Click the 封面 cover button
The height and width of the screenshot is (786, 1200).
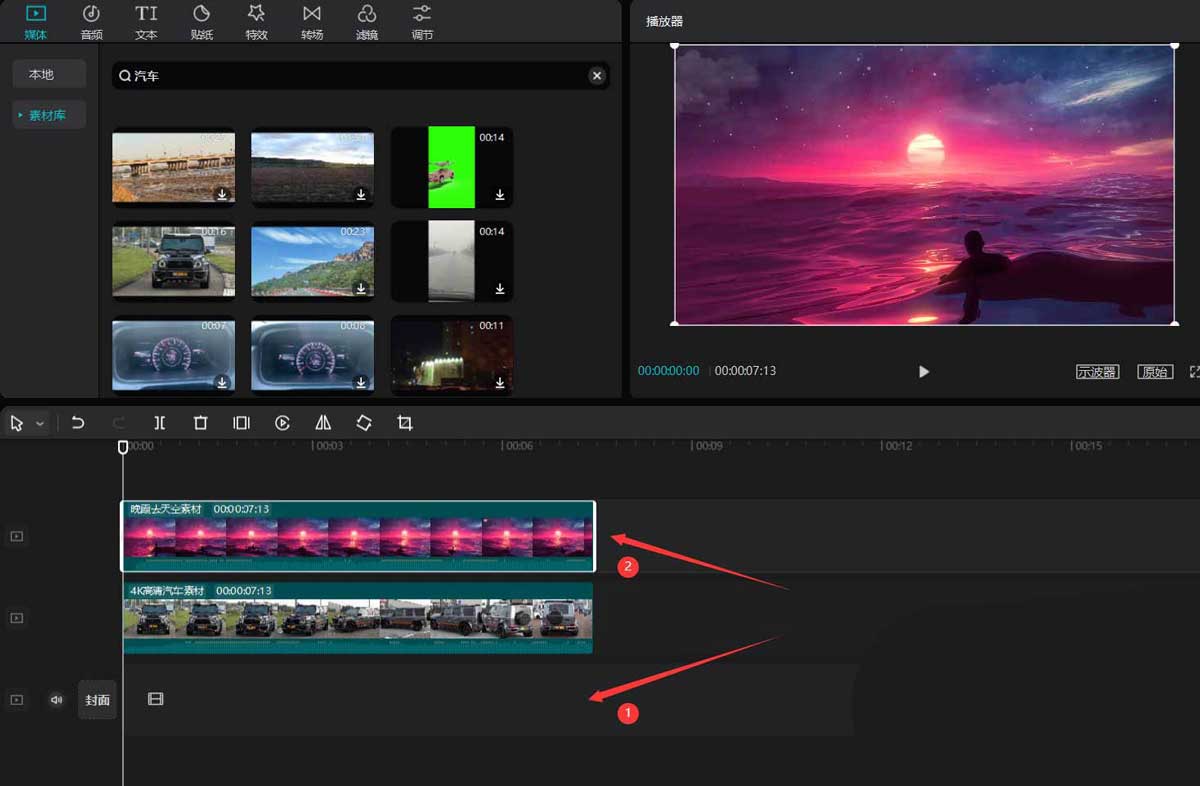(97, 700)
